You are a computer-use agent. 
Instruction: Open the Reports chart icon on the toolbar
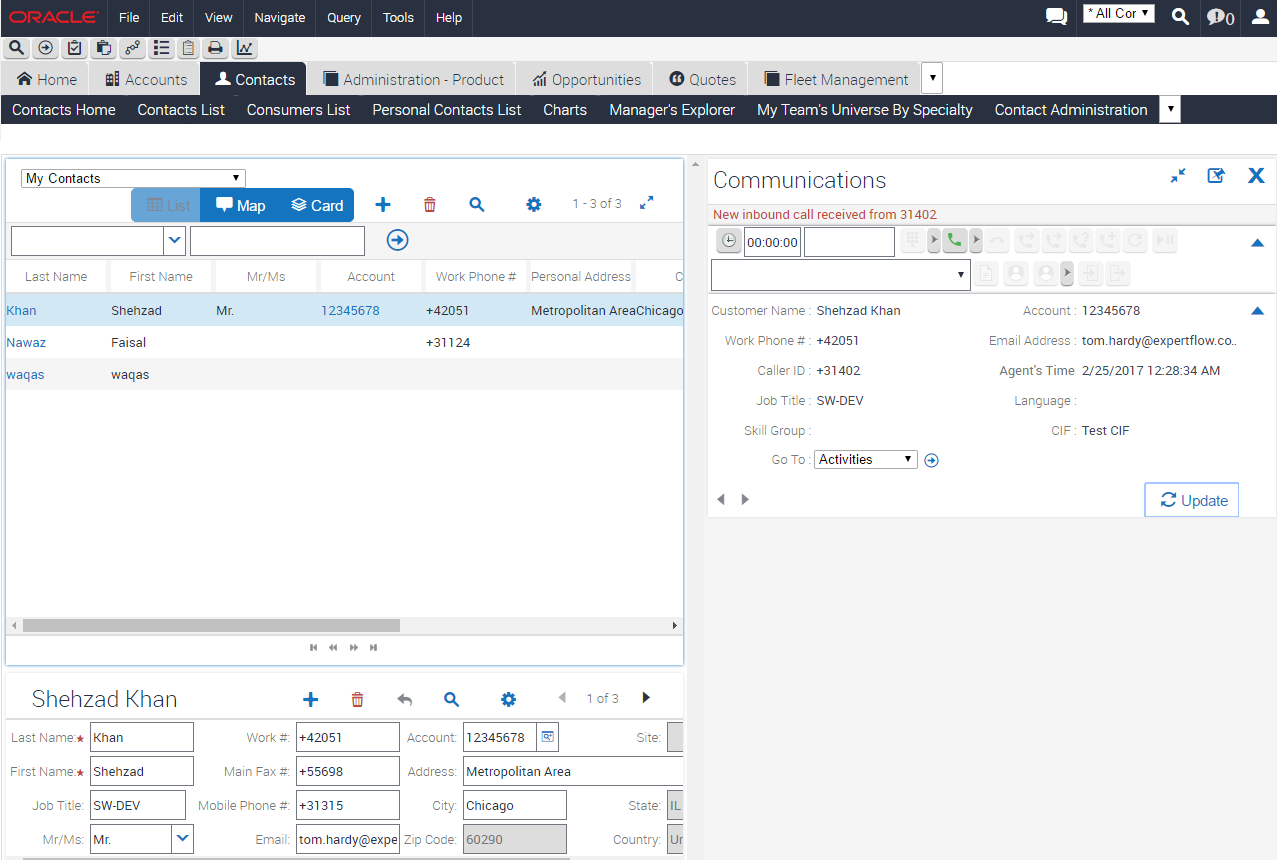pyautogui.click(x=244, y=48)
